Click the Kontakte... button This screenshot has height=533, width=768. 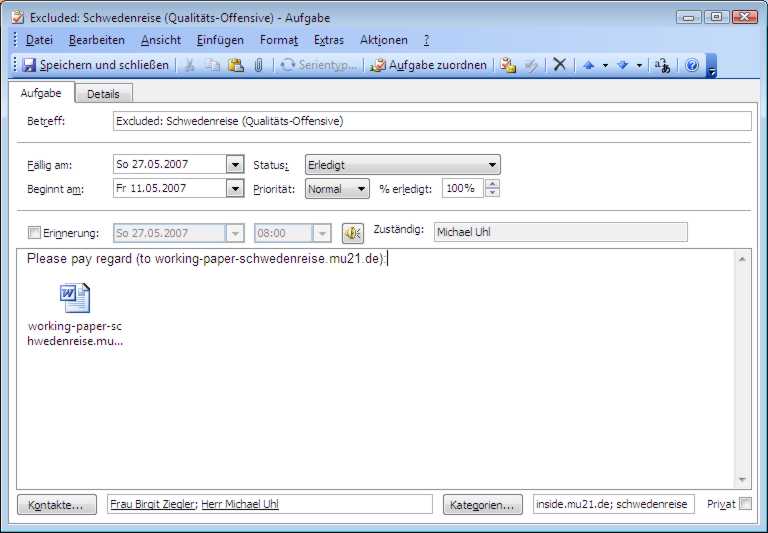point(57,505)
